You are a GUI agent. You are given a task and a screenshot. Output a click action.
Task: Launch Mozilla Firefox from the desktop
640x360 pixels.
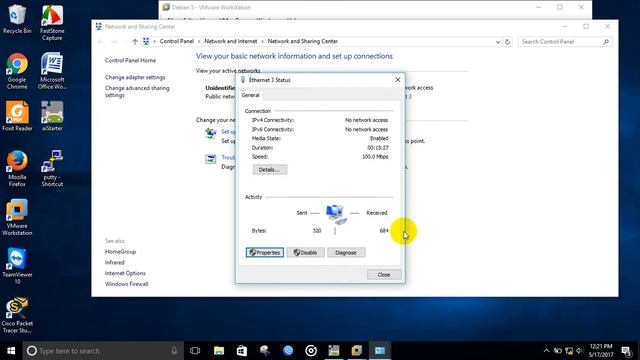tap(17, 168)
